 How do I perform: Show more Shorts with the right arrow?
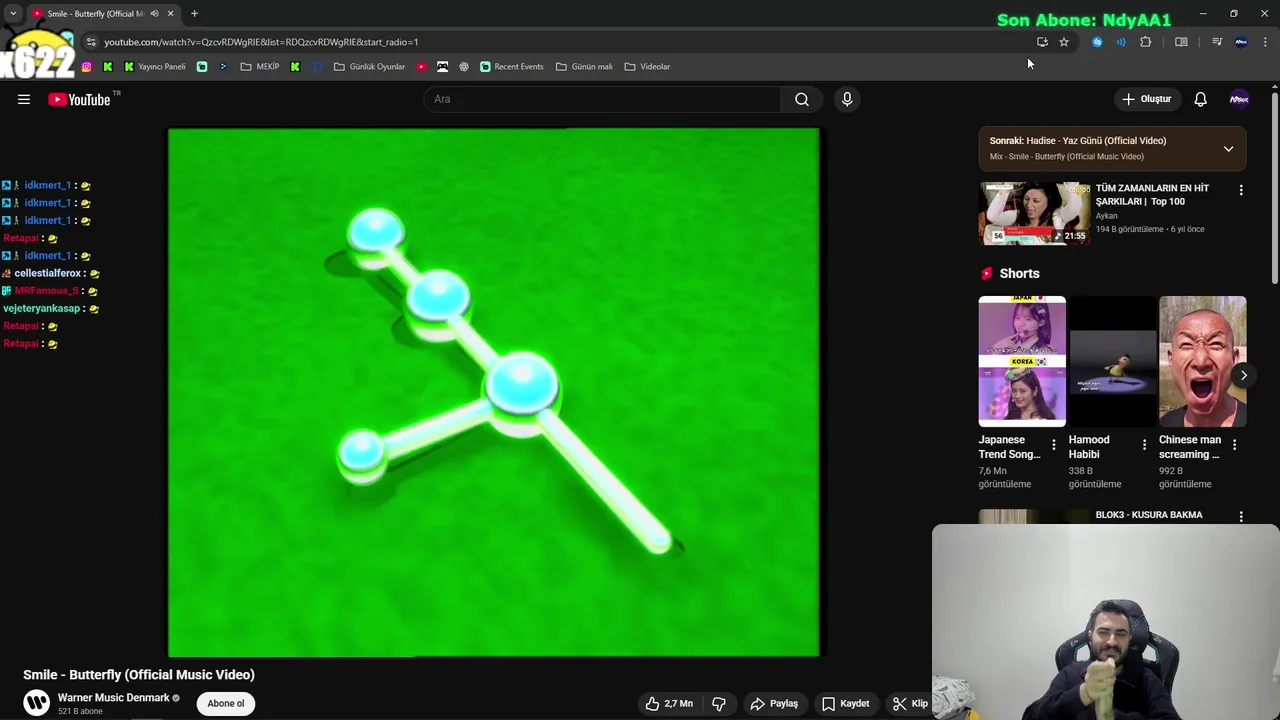1244,376
